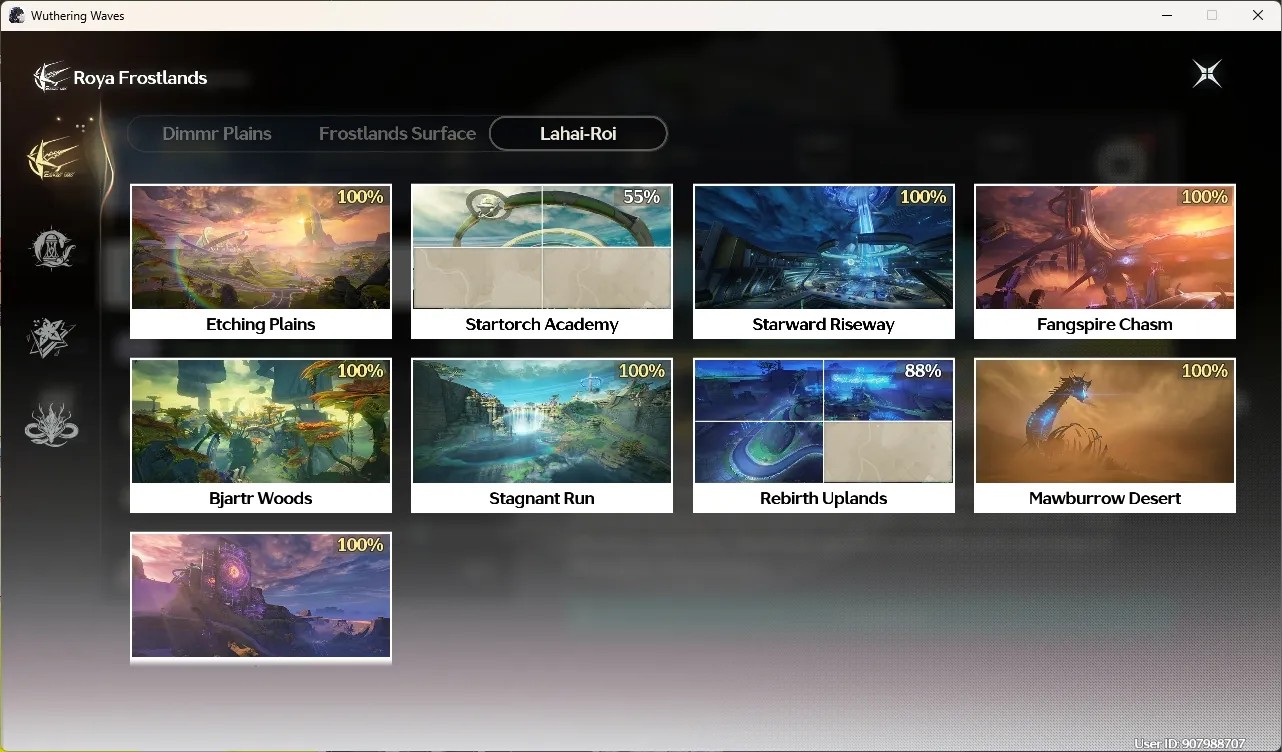Click the Starward Riseway label
Screen dimensions: 1282x752
click(x=824, y=324)
